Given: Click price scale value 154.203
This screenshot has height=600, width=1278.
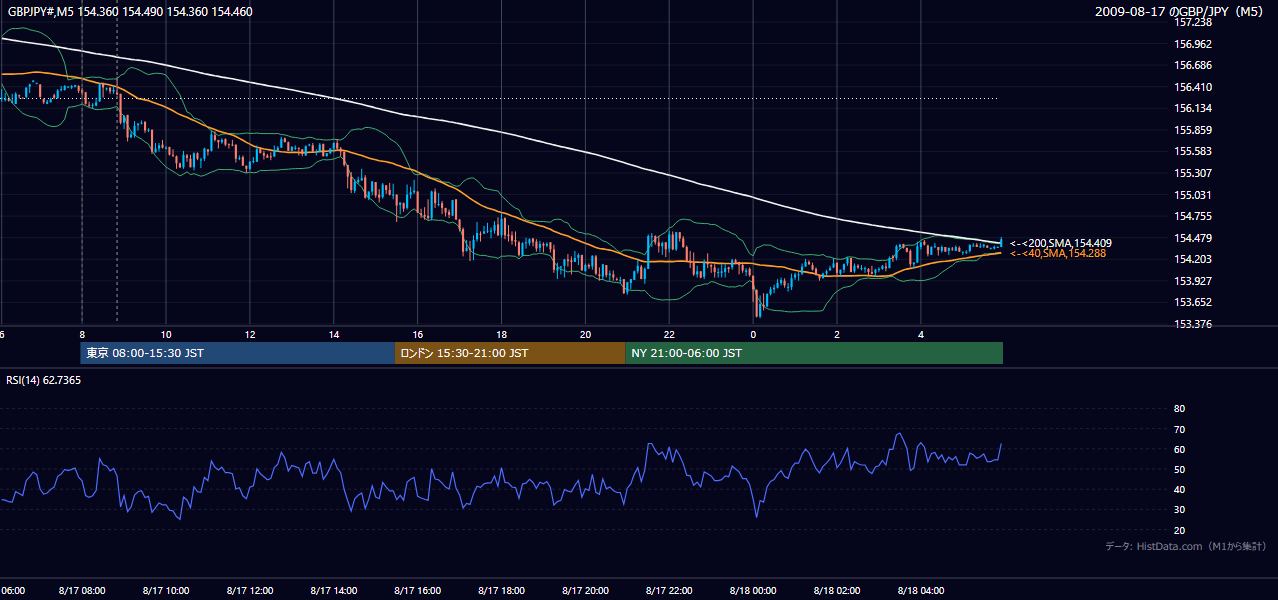Looking at the screenshot, I should pyautogui.click(x=1192, y=259).
